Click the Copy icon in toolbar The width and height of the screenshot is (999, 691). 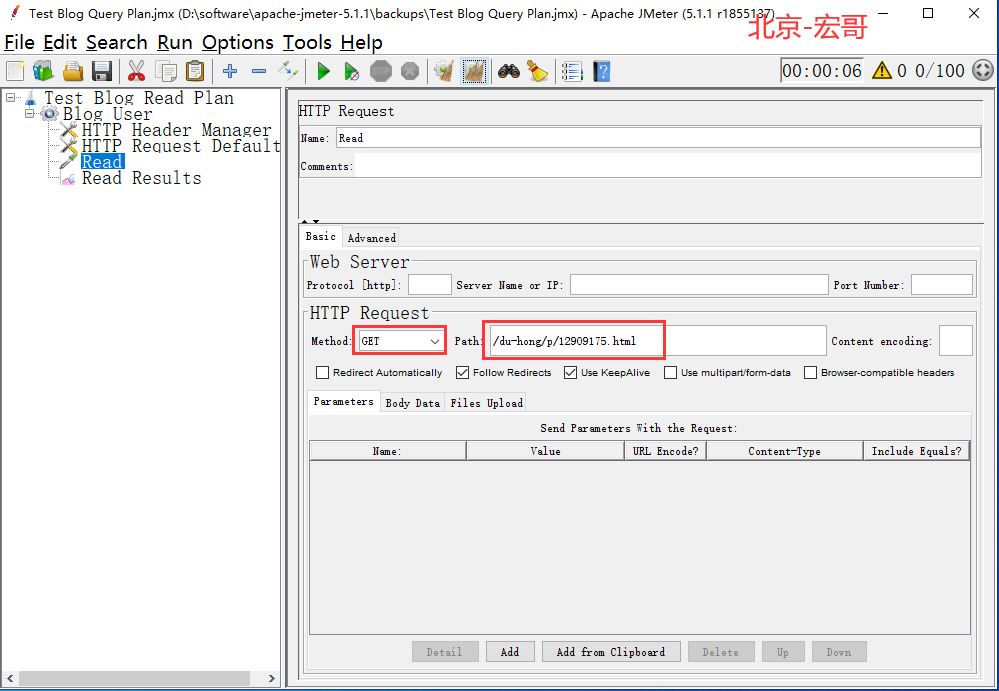tap(166, 71)
